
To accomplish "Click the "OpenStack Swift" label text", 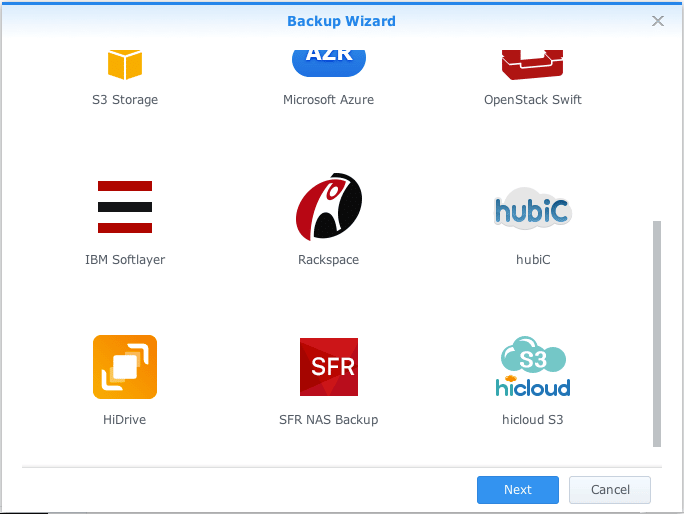I will click(533, 100).
